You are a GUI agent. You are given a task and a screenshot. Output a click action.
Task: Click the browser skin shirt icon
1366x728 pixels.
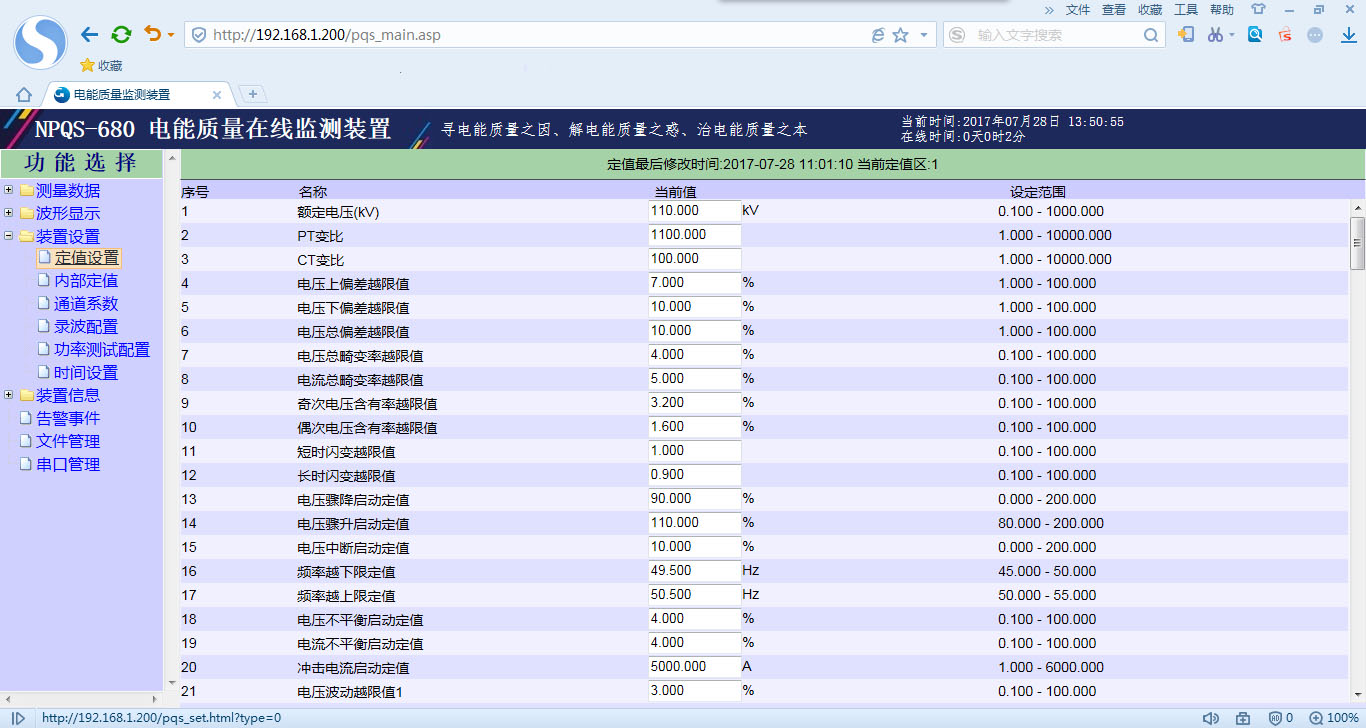tap(1258, 9)
